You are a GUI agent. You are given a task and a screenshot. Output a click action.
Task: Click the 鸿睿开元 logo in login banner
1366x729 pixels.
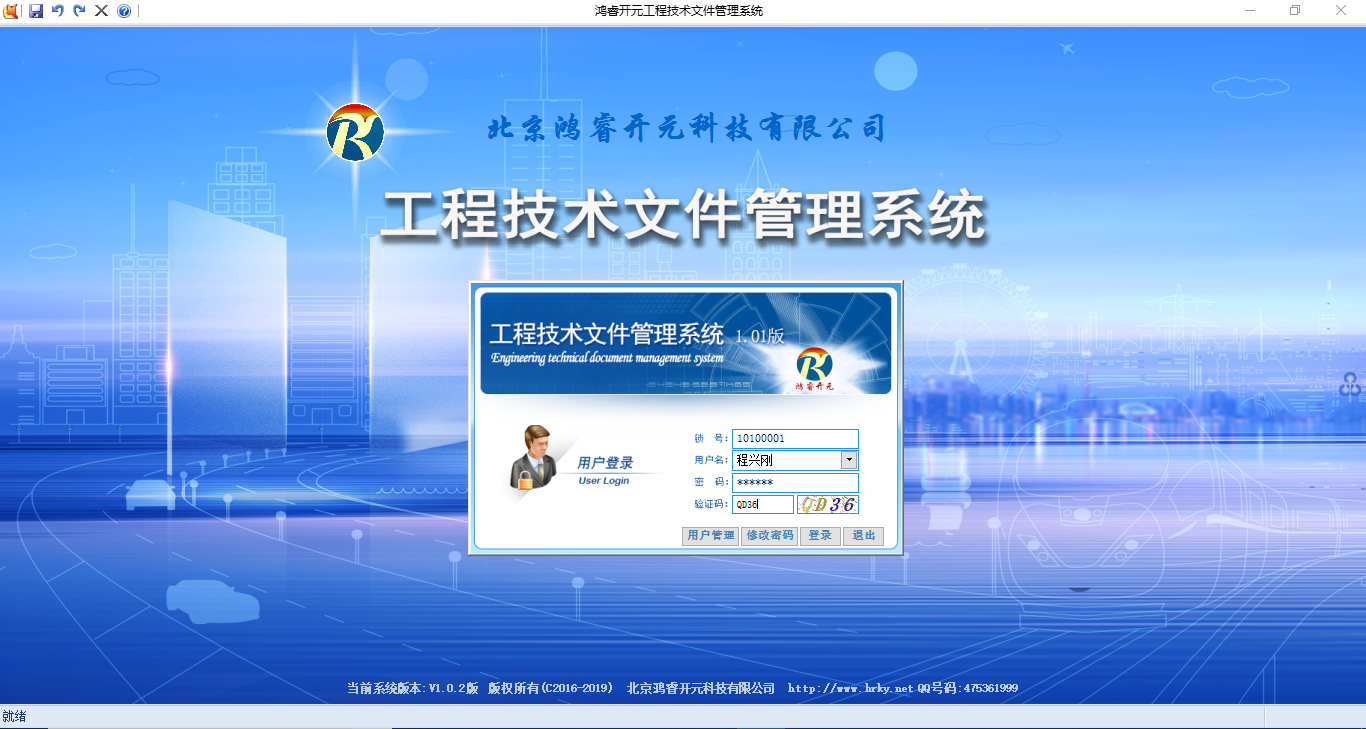tap(815, 368)
